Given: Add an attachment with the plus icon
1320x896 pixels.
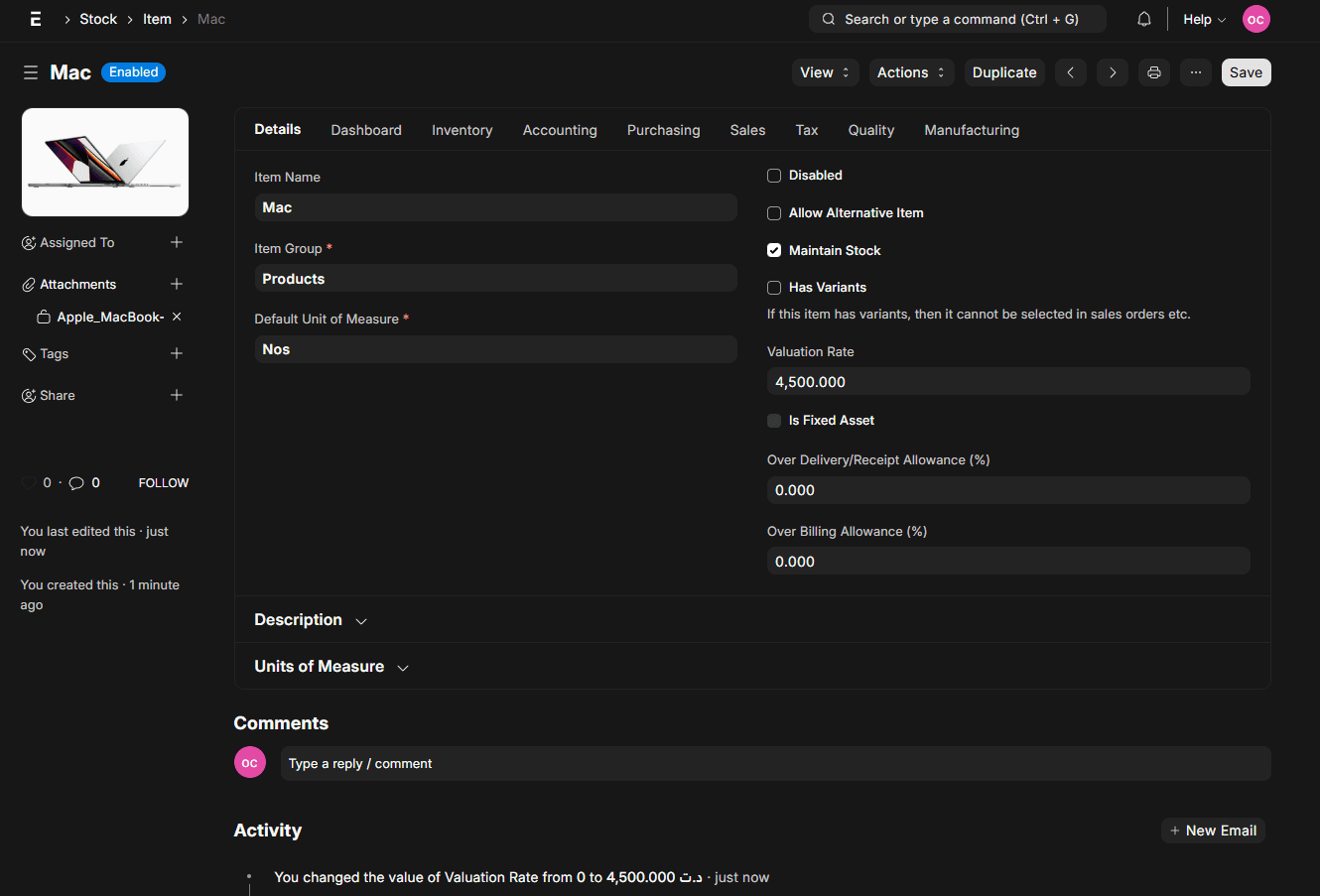Looking at the screenshot, I should tap(177, 284).
